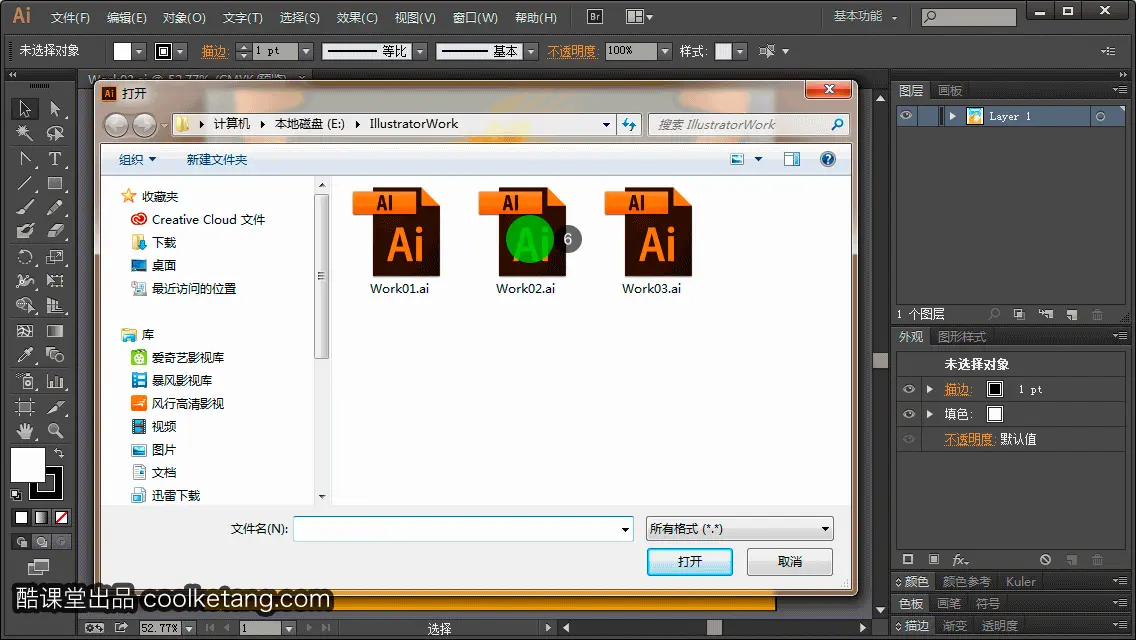
Task: Switch to the 图形样式 tab
Action: (x=961, y=337)
